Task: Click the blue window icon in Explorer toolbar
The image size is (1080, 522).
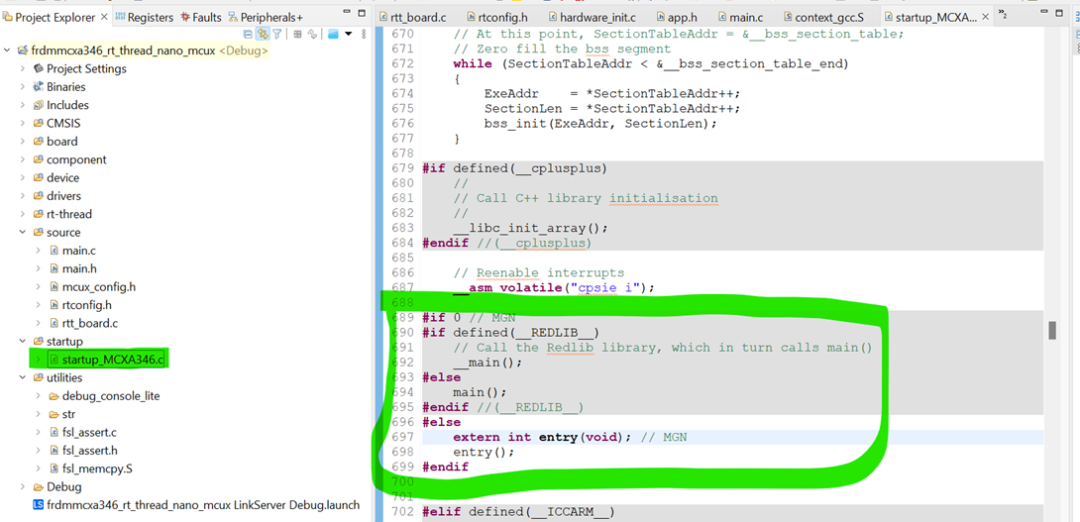Action: coord(333,34)
